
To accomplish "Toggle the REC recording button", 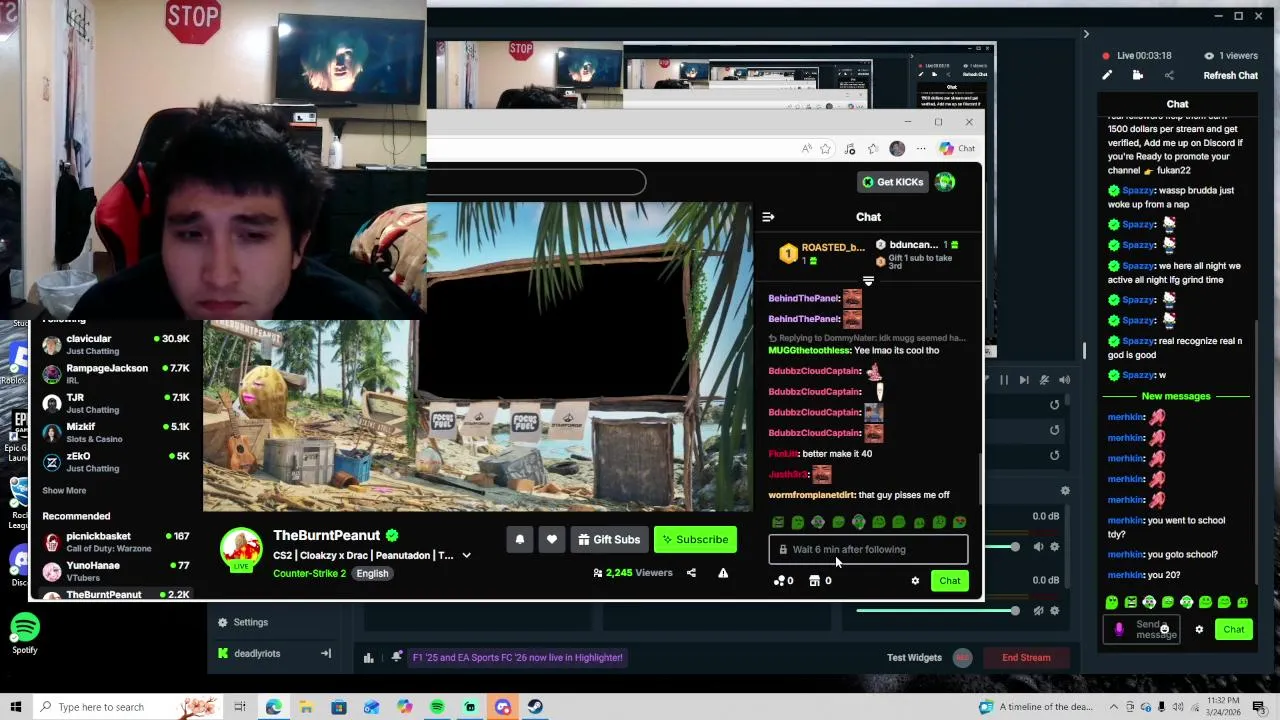I will pyautogui.click(x=962, y=658).
